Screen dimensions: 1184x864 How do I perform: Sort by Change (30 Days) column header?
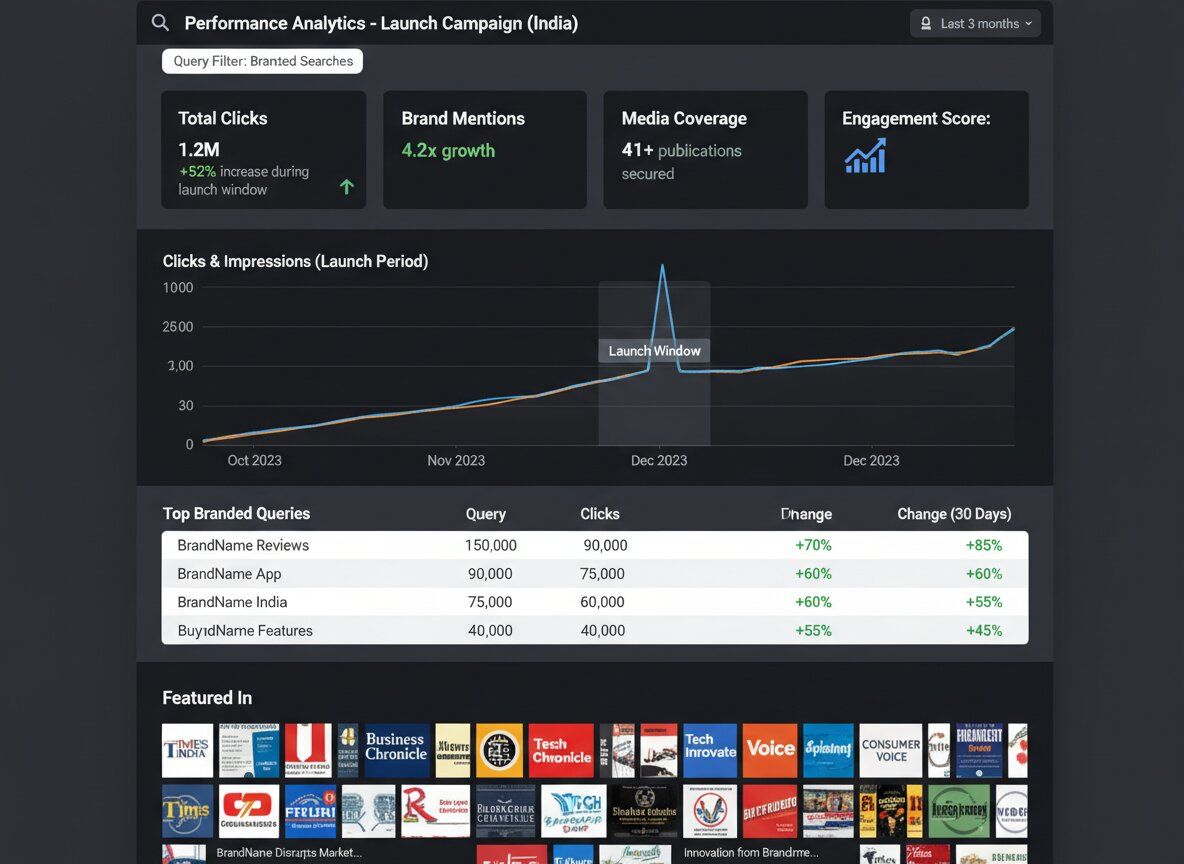(954, 514)
